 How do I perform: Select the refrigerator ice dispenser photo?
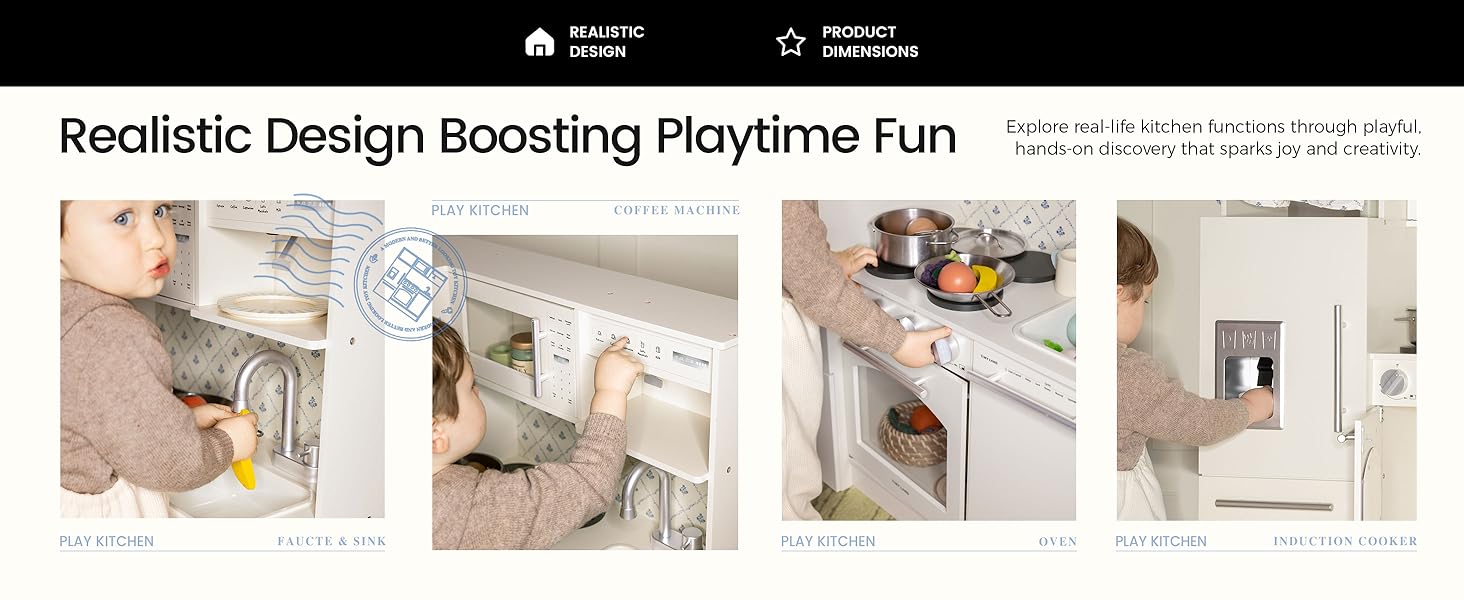coord(1266,360)
